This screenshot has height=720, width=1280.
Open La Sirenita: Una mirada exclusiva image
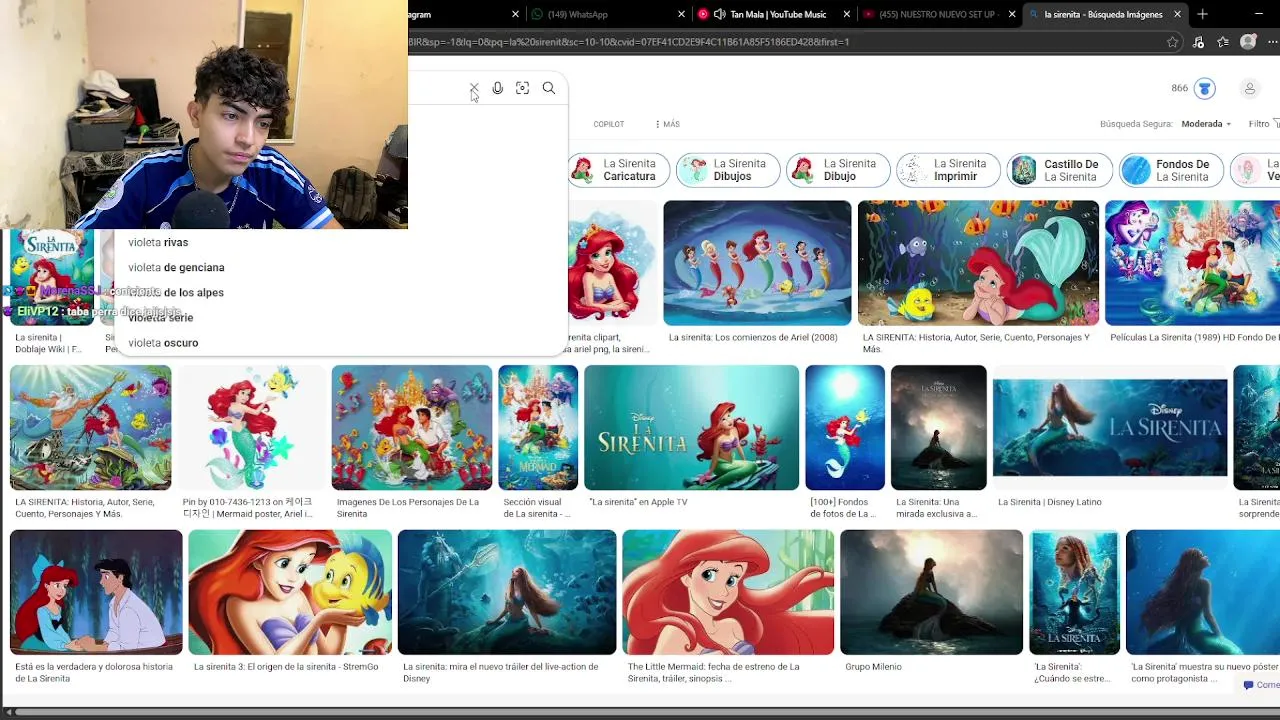[x=938, y=427]
